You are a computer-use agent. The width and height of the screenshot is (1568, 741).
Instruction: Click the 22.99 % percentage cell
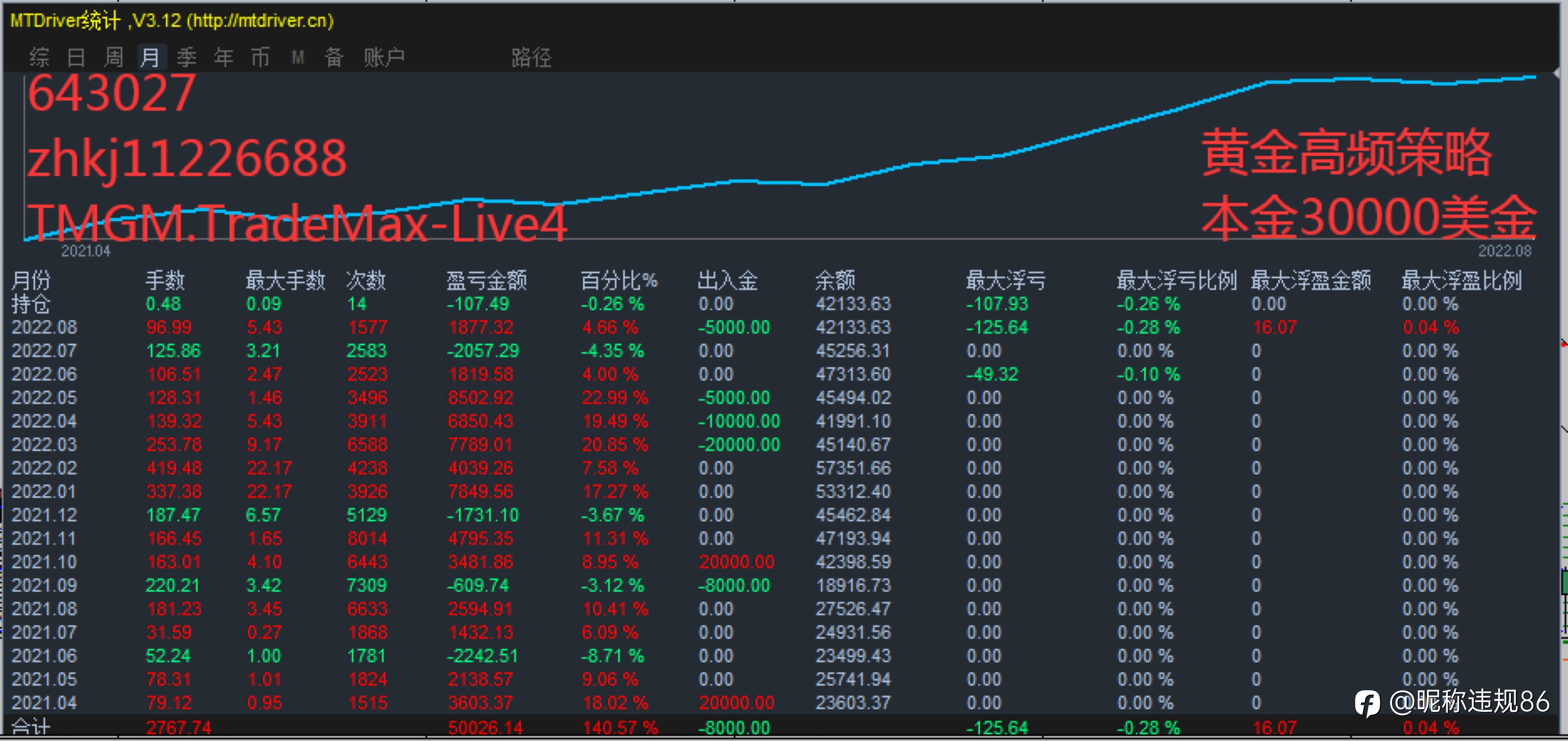coord(615,398)
